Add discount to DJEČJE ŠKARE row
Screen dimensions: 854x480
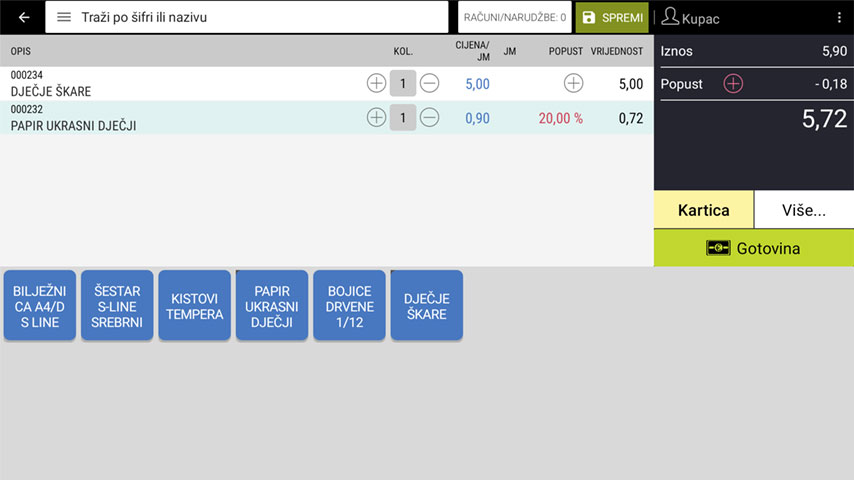tap(573, 83)
